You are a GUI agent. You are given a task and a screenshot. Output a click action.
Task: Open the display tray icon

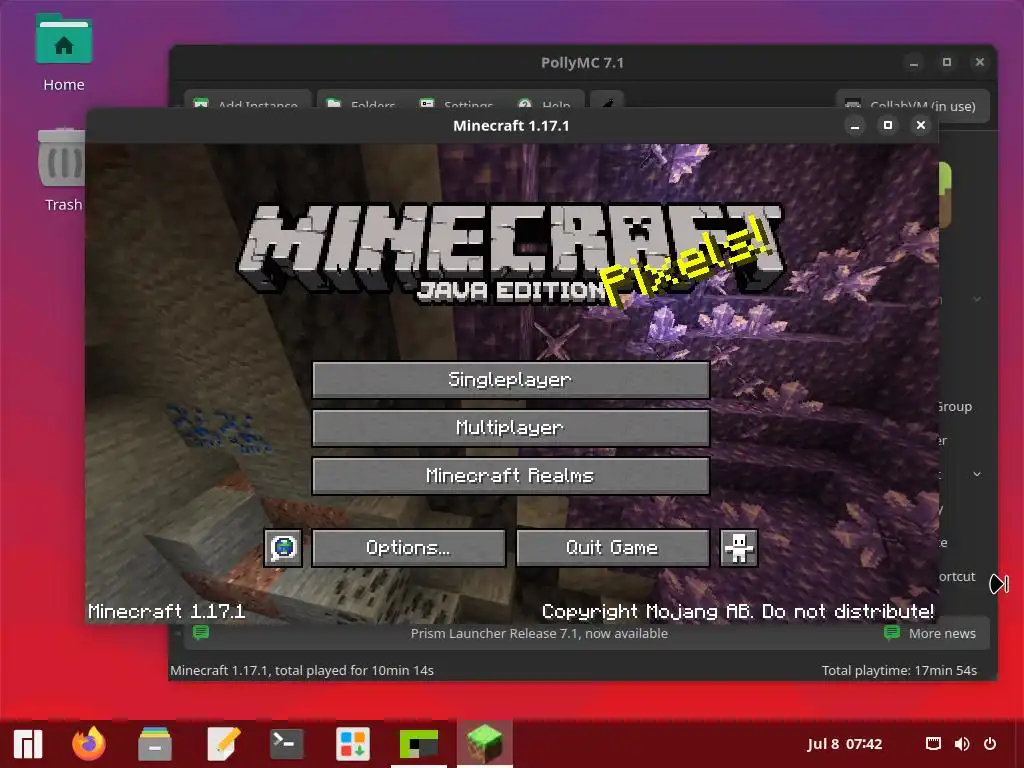click(934, 744)
